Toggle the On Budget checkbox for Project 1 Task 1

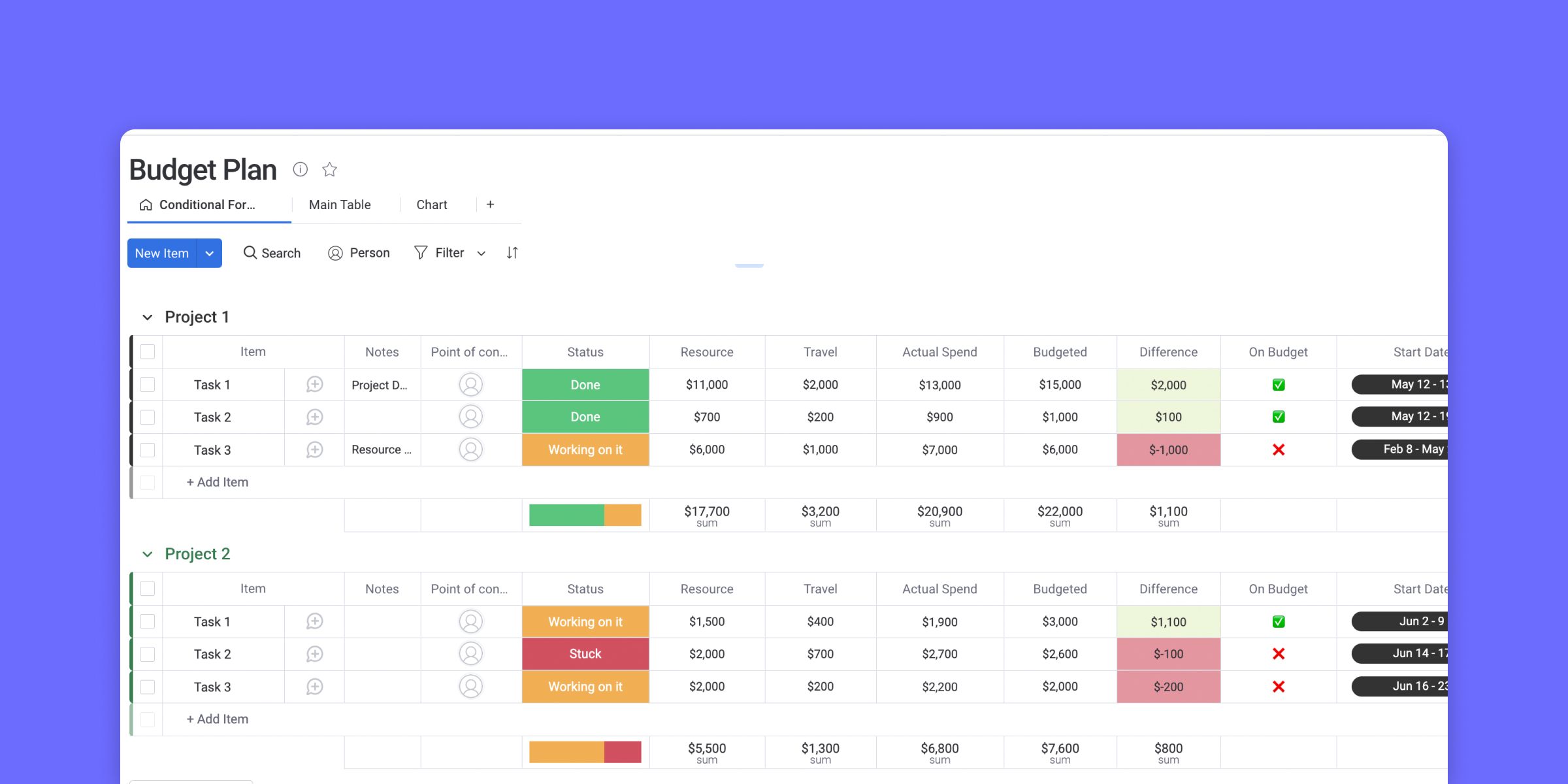(1278, 384)
